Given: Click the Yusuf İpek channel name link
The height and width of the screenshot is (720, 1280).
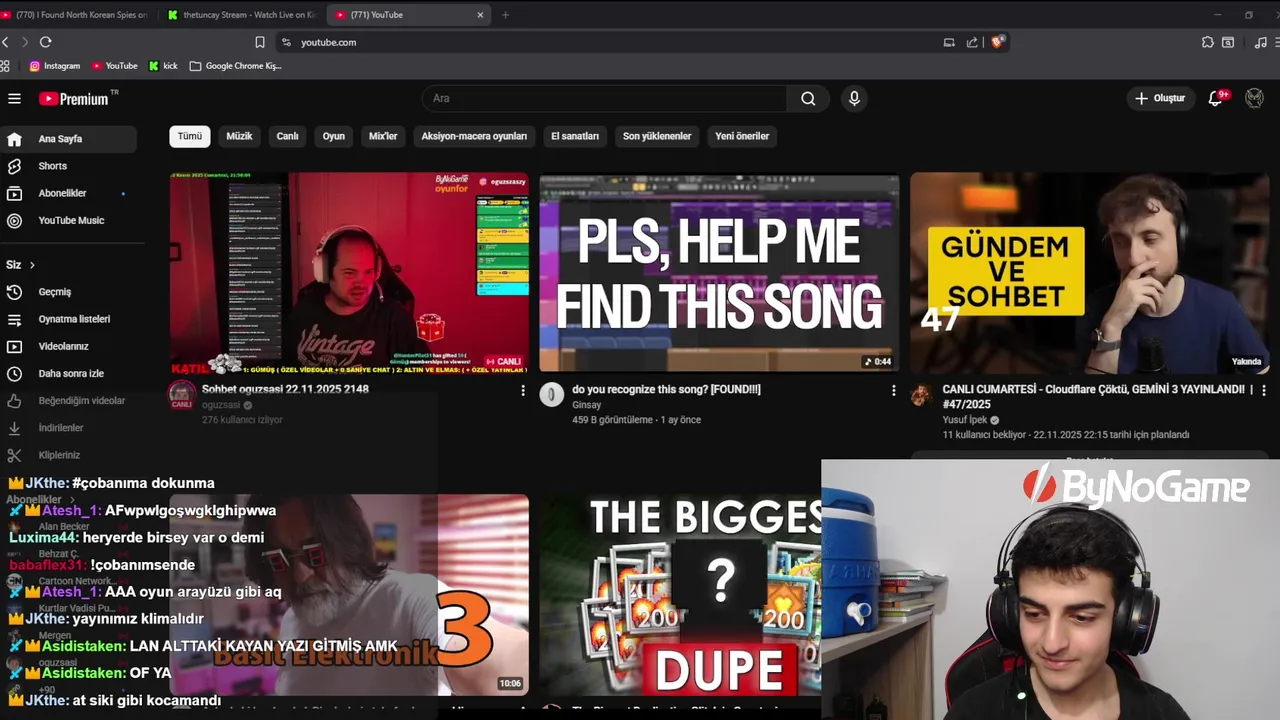Looking at the screenshot, I should [965, 420].
